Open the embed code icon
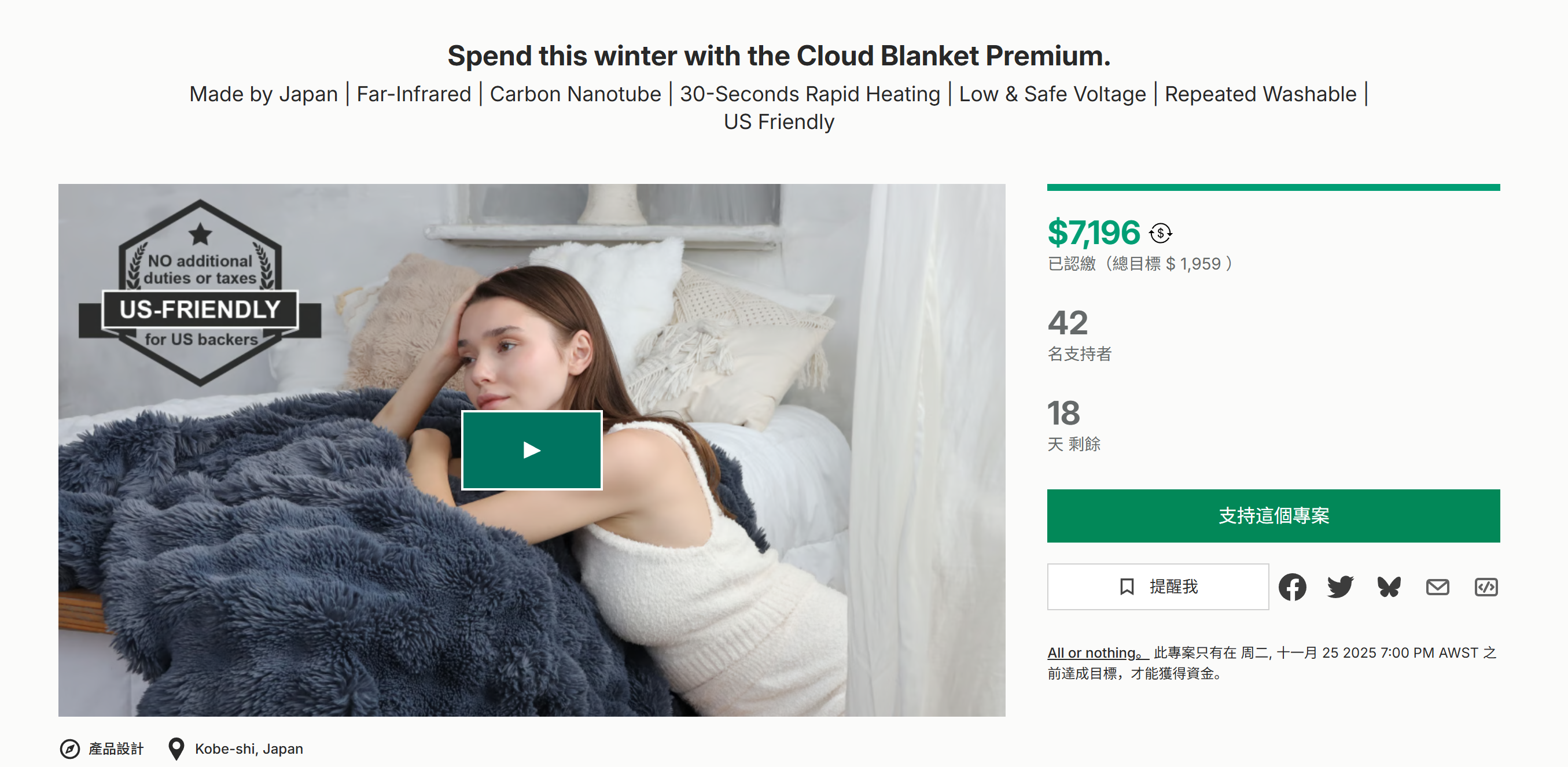Viewport: 1568px width, 767px height. 1486,587
